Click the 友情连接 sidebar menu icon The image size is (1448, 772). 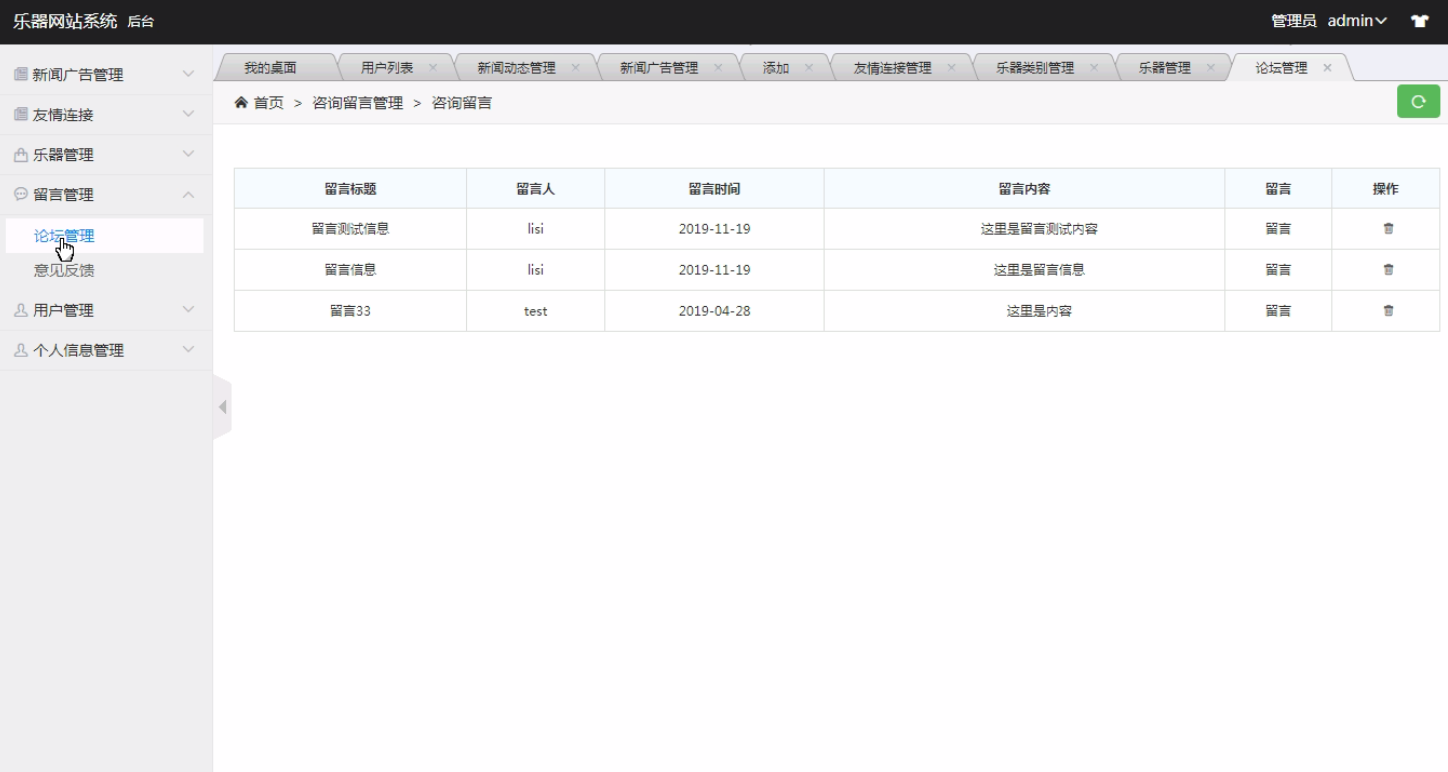(21, 114)
